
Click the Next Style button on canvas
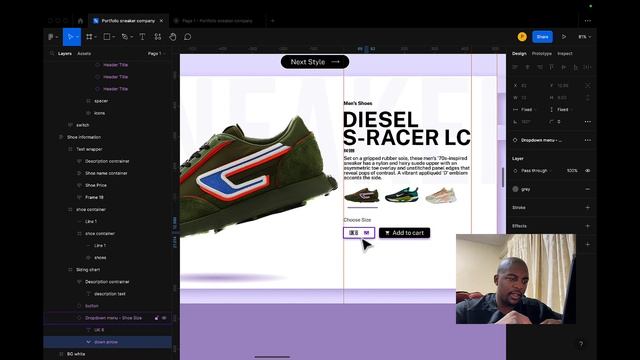(x=315, y=62)
